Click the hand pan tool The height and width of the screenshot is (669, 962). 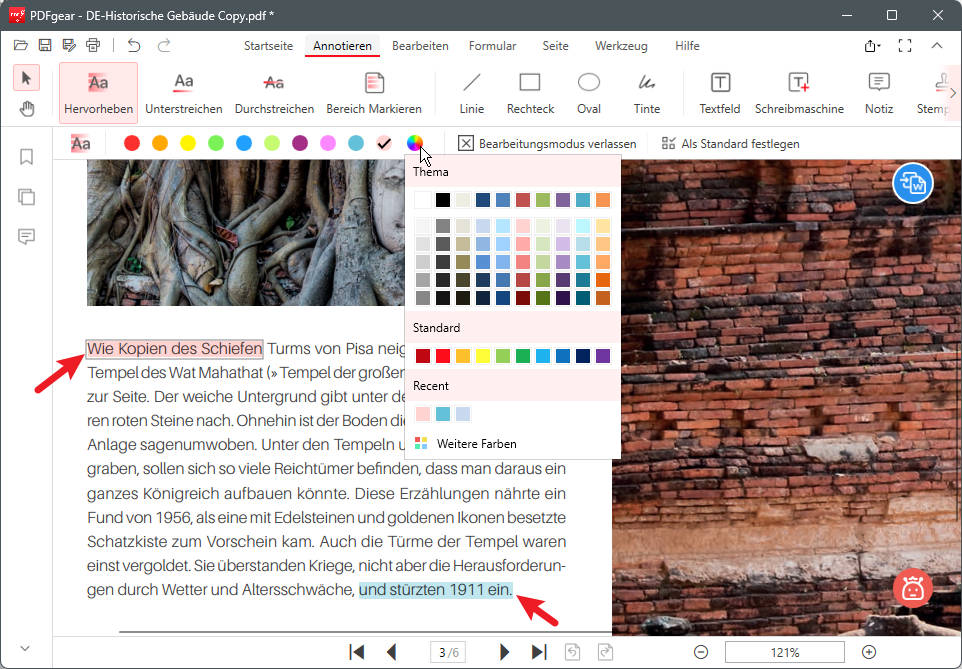tap(26, 108)
